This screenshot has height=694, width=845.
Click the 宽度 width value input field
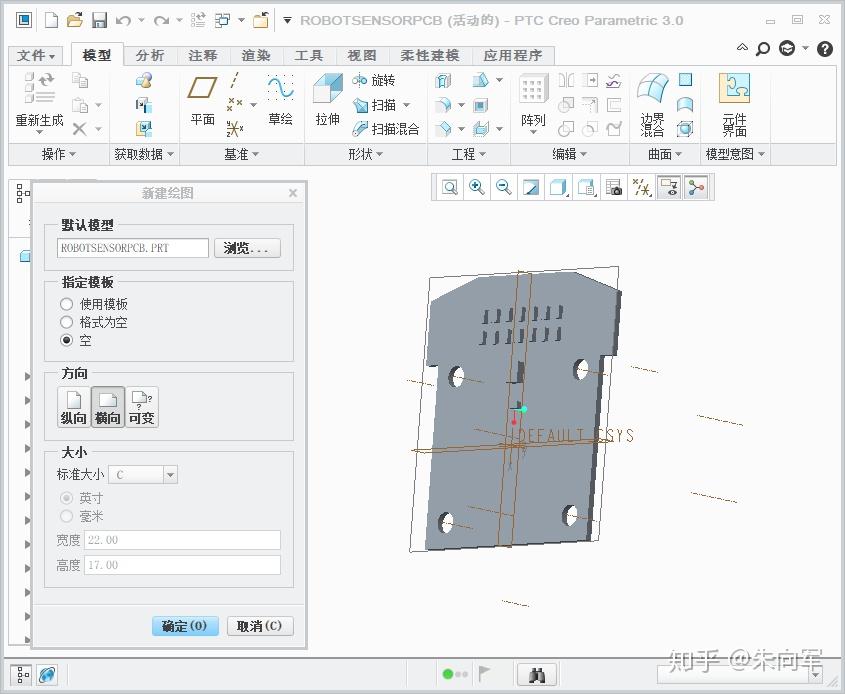(182, 539)
